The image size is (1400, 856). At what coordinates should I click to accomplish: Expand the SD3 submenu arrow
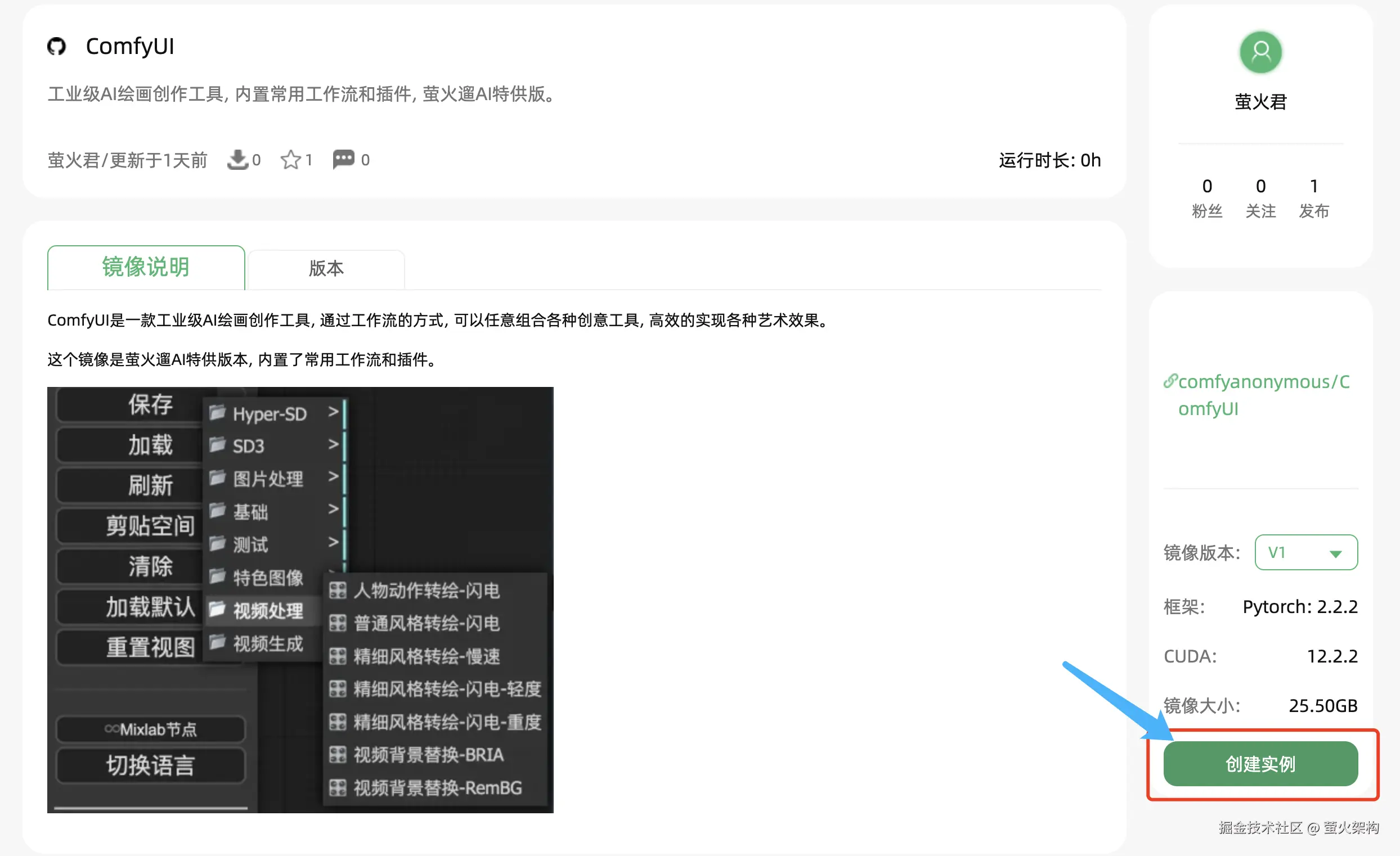334,444
